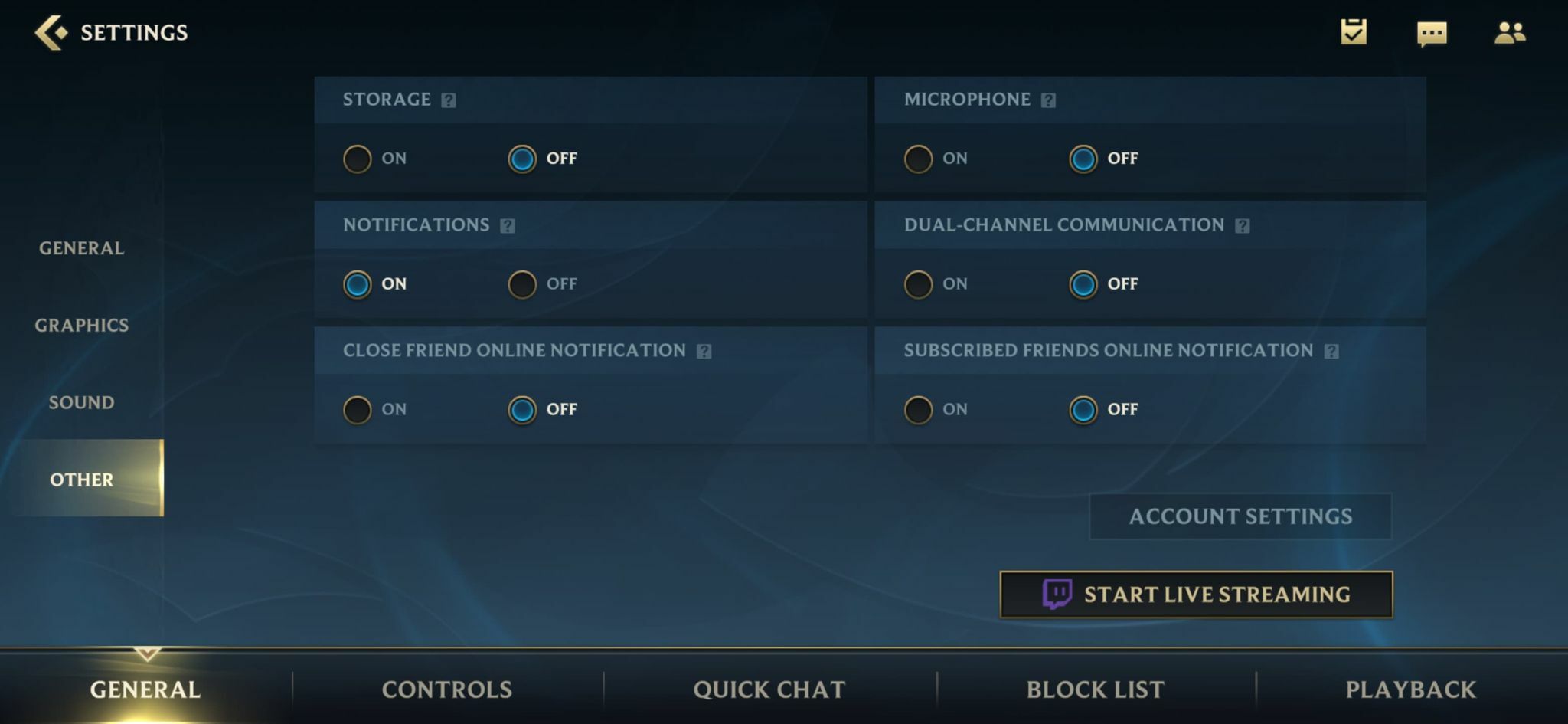Show help for Storage setting
Image resolution: width=1568 pixels, height=724 pixels.
pos(449,100)
